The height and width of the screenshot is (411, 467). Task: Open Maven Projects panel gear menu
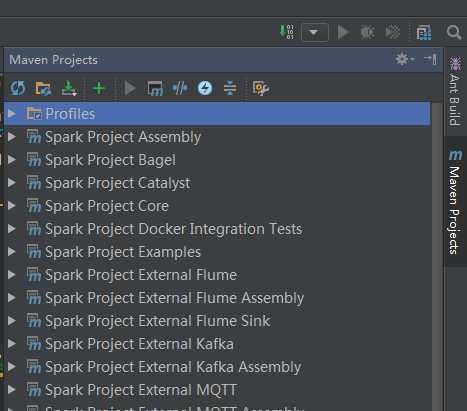point(404,59)
